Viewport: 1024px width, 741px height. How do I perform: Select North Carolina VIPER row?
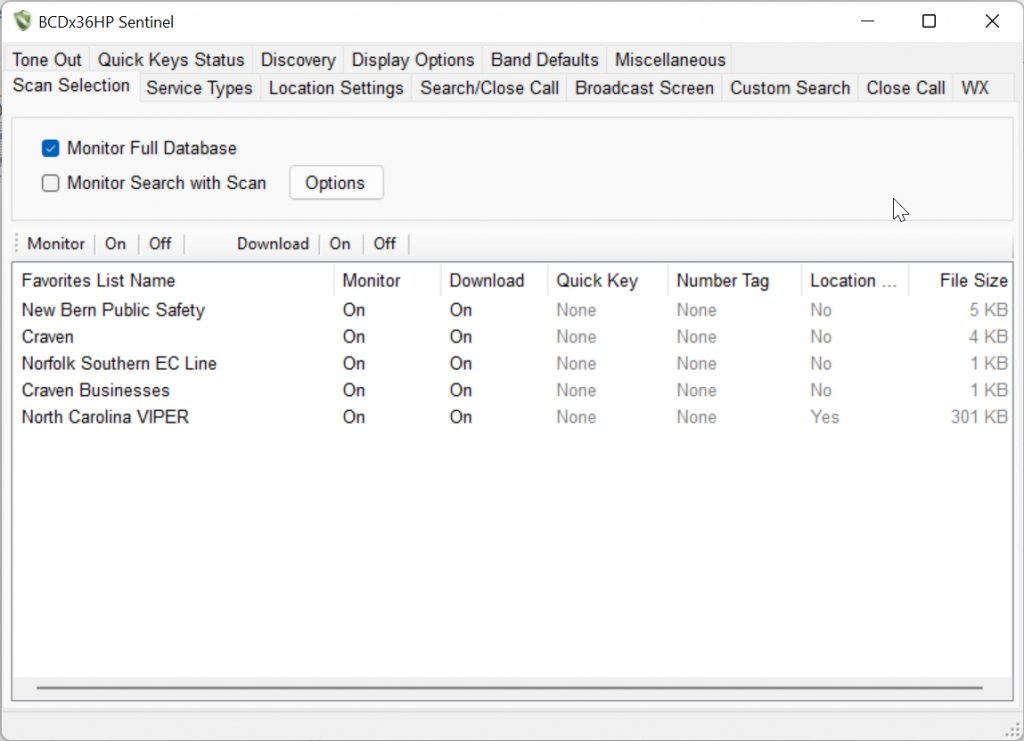513,417
